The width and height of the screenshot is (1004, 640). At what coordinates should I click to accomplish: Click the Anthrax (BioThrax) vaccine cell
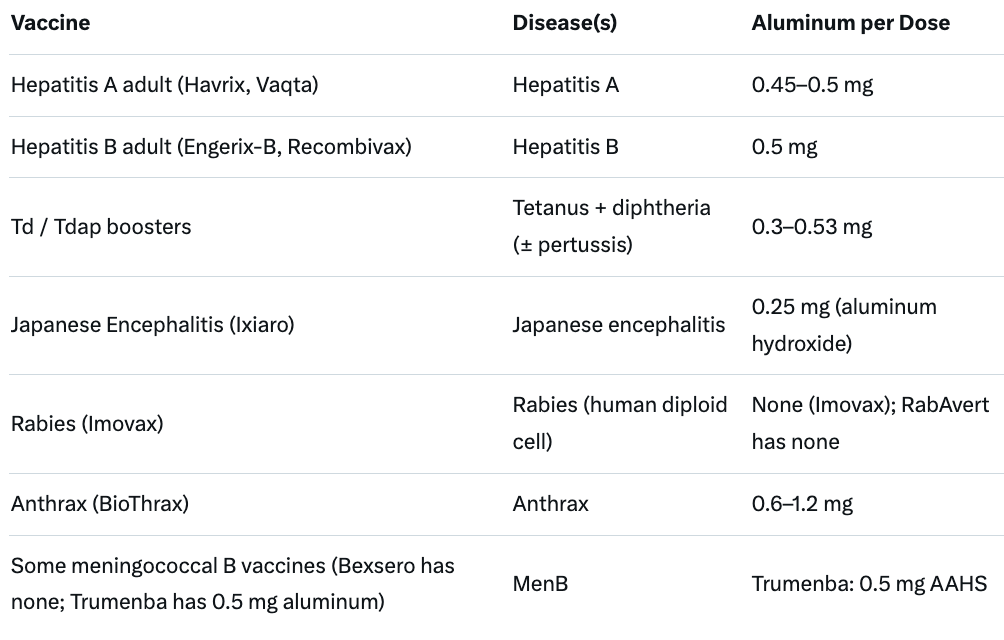(100, 504)
